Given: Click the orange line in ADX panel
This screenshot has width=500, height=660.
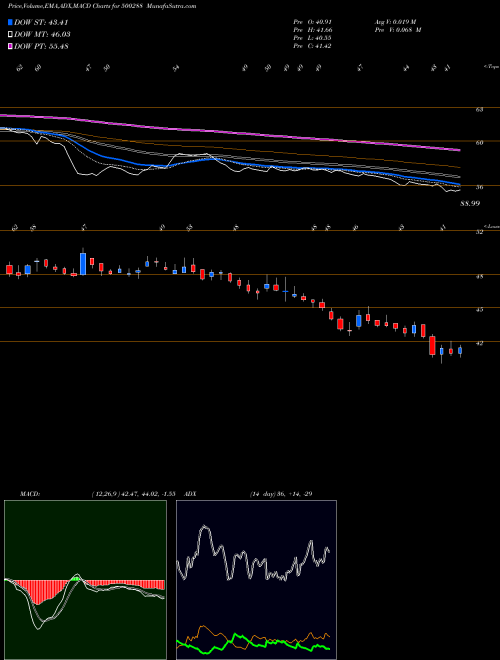Looking at the screenshot, I should coord(204,628).
